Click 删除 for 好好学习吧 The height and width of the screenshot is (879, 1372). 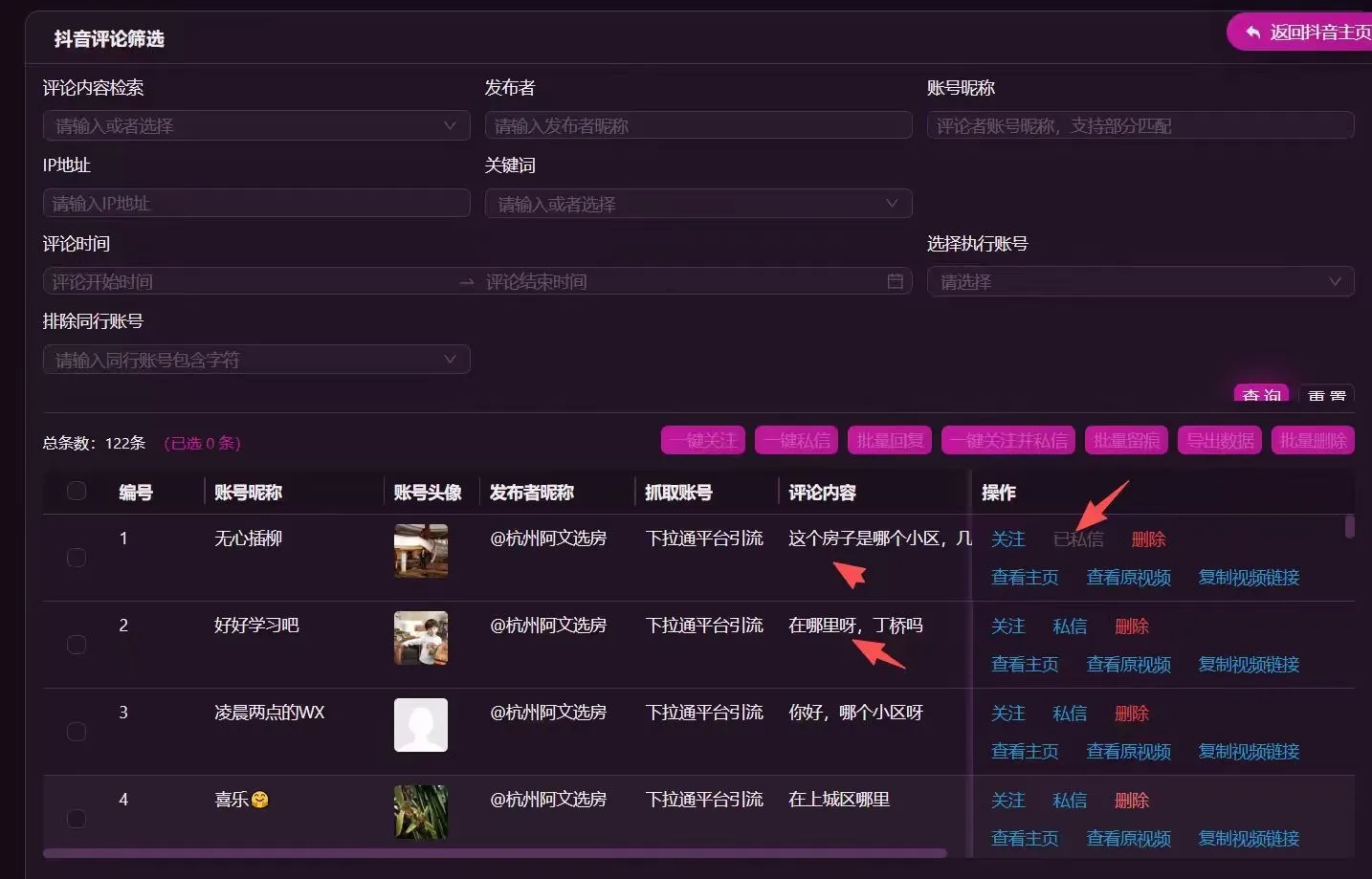pos(1132,626)
